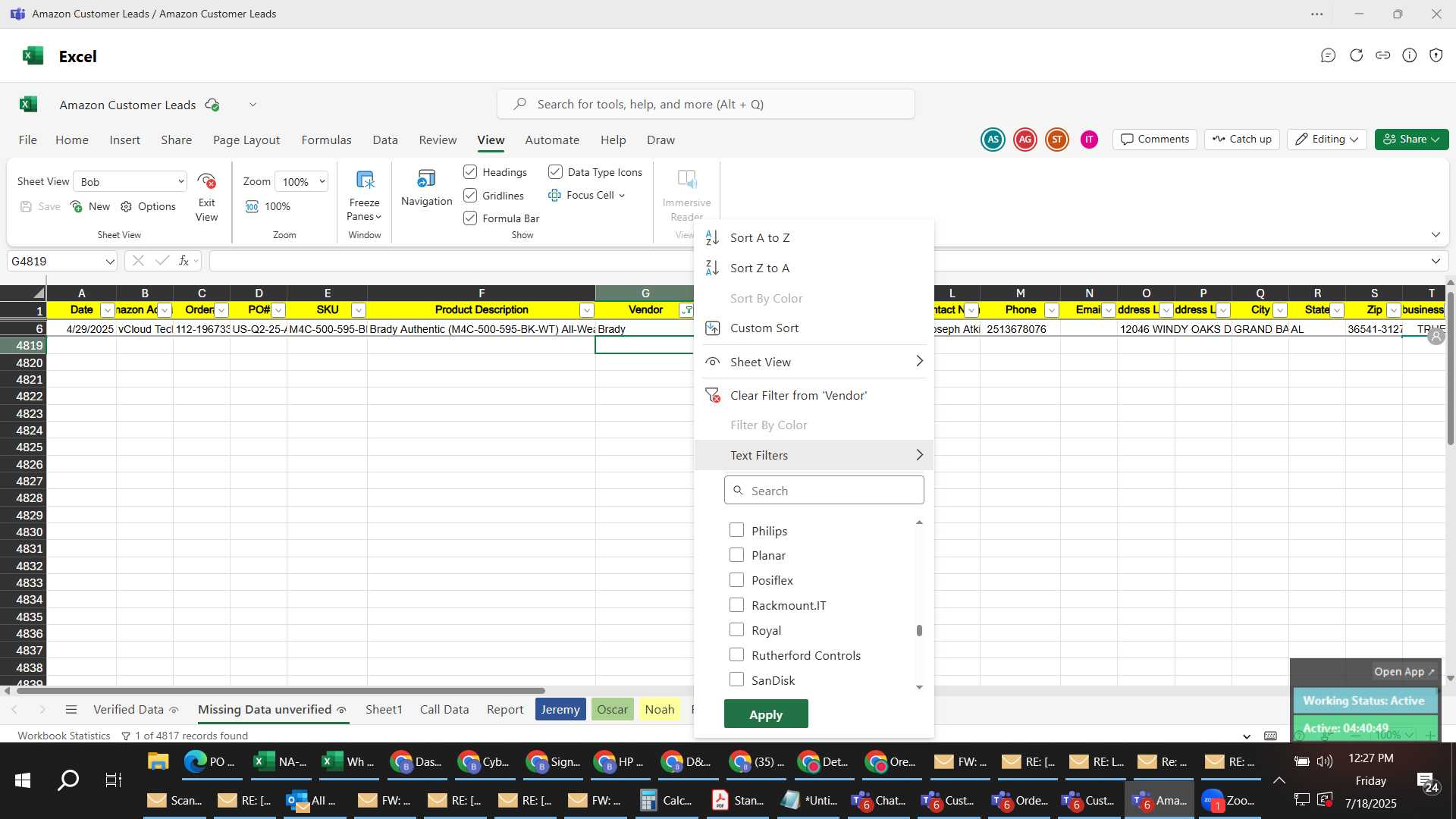
Task: Click the filter Search field
Action: pyautogui.click(x=824, y=491)
